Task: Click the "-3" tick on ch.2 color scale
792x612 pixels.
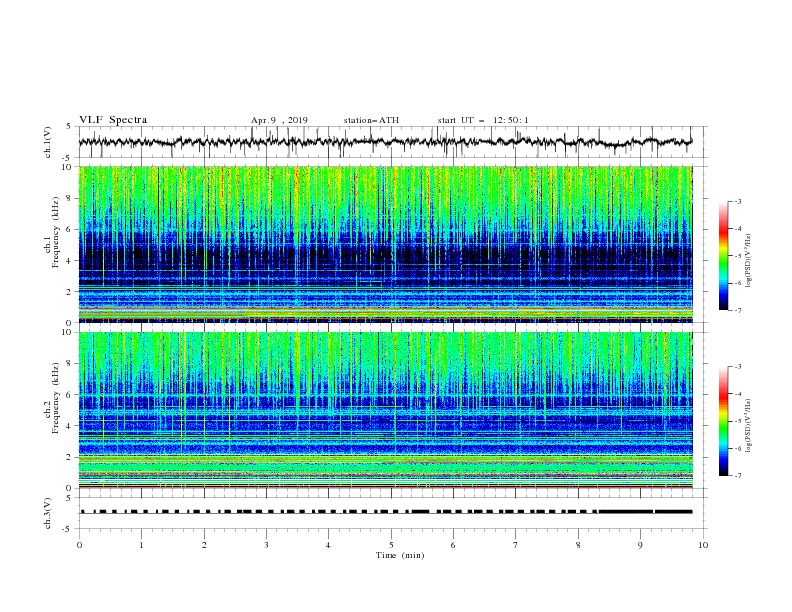Action: [737, 367]
